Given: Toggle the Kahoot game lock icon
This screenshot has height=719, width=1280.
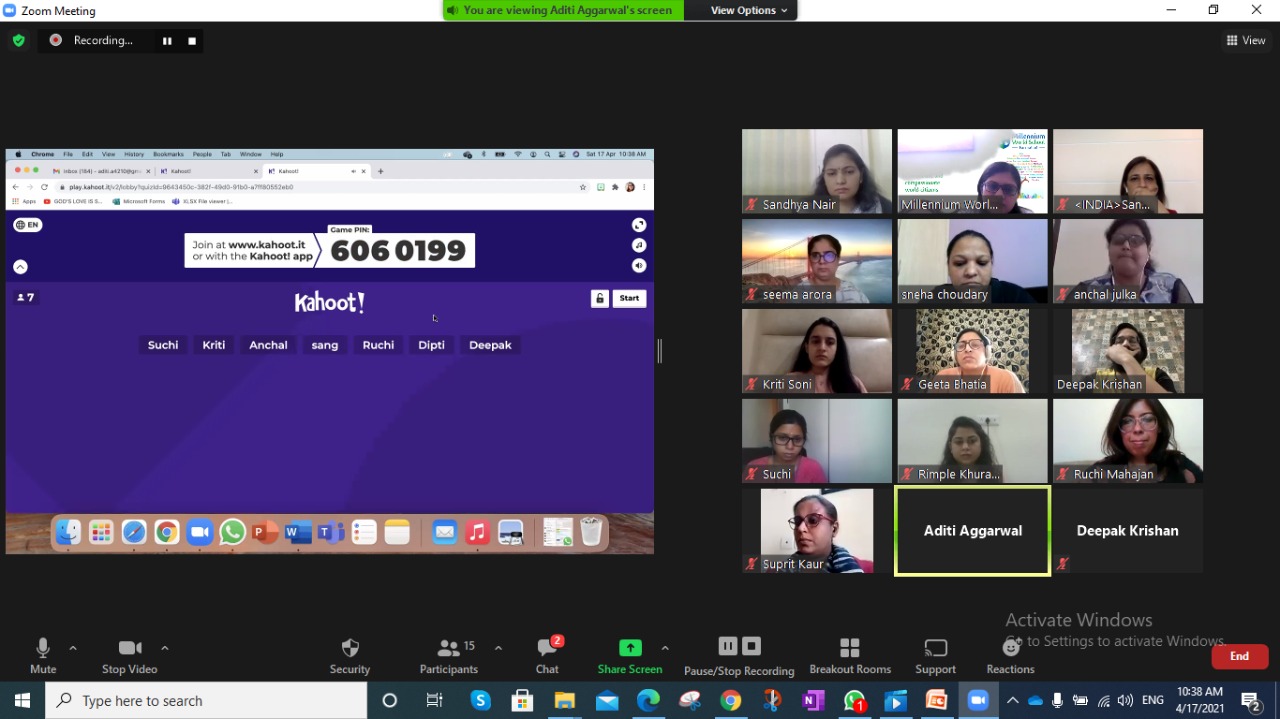Looking at the screenshot, I should [599, 298].
